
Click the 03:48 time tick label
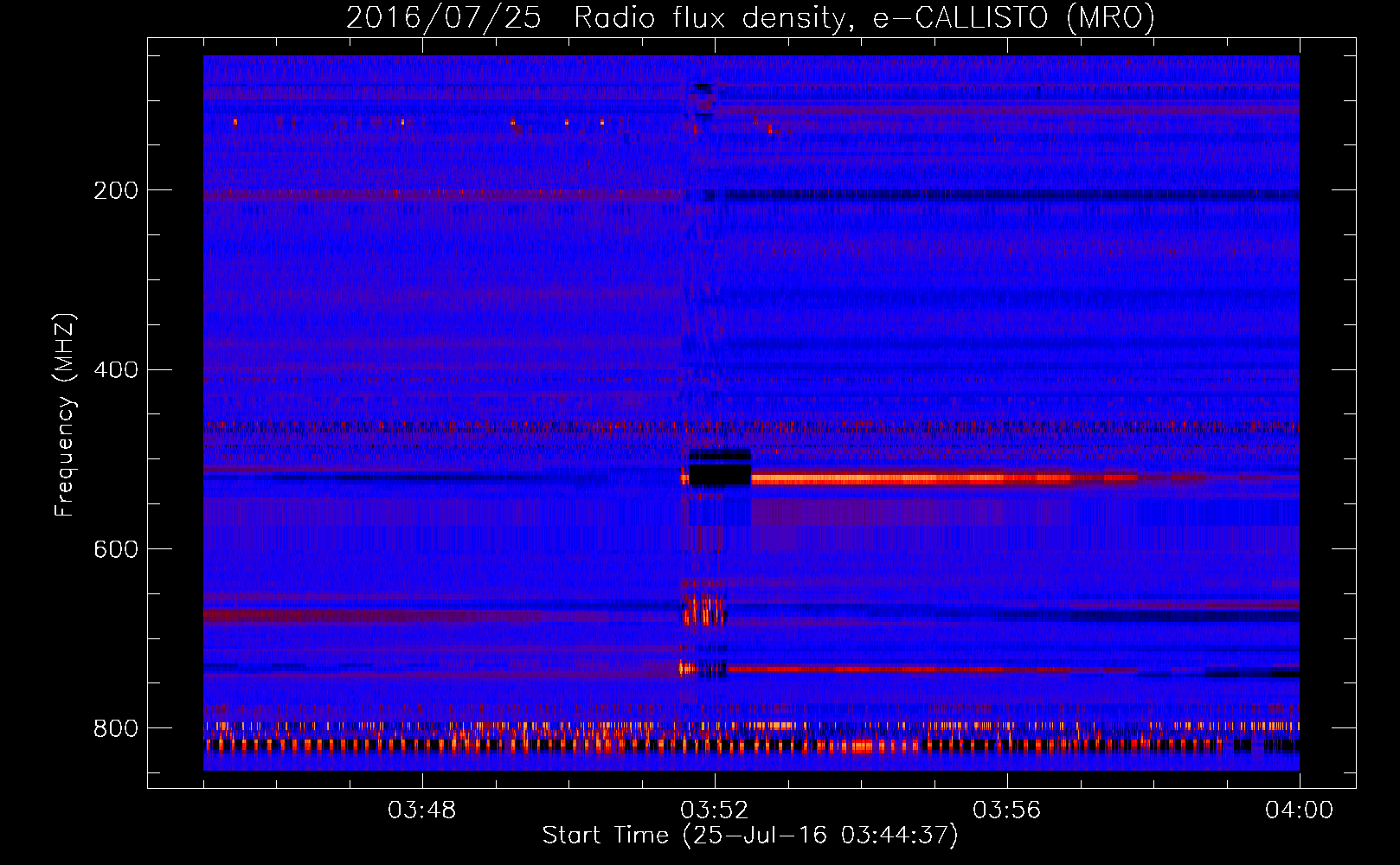[422, 811]
